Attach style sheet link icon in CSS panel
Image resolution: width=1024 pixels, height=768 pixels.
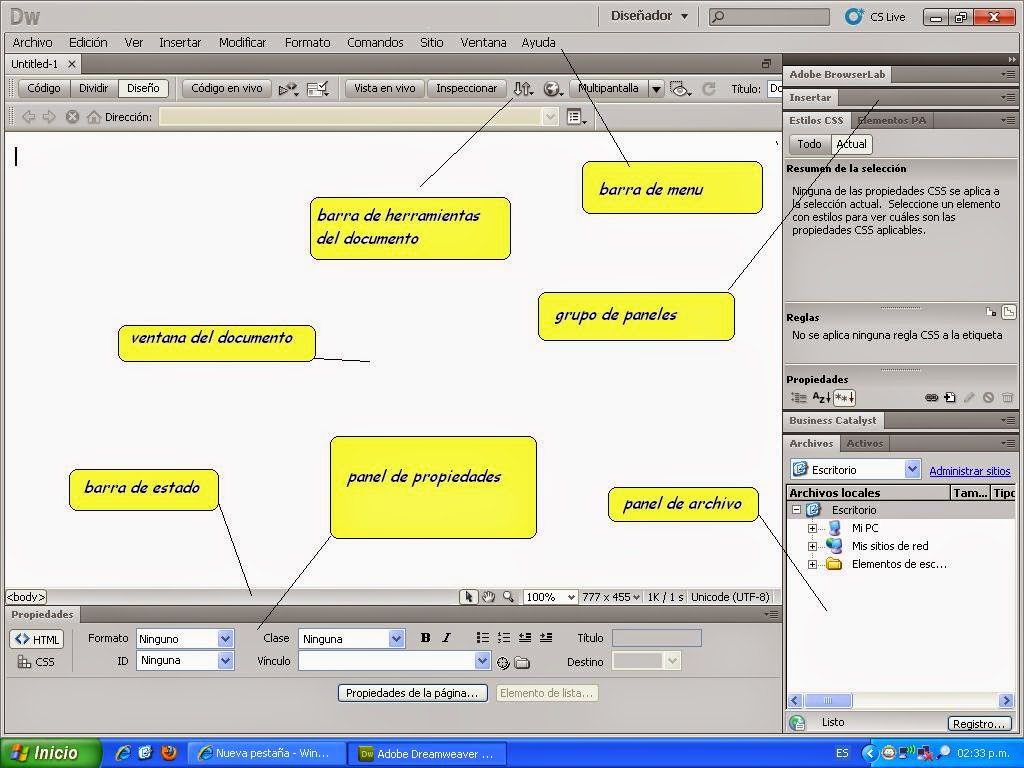[x=931, y=397]
